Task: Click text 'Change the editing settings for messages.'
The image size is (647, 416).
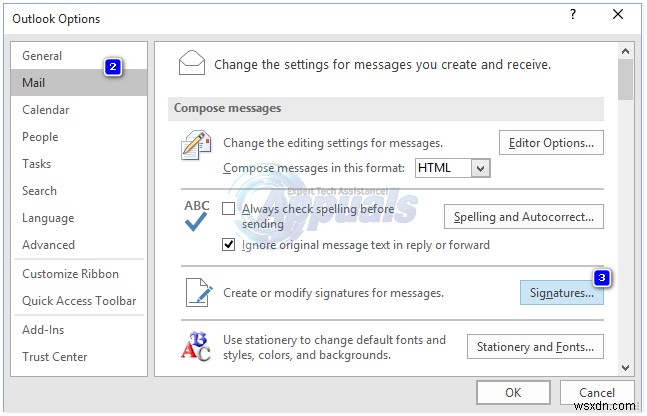Action: point(333,143)
